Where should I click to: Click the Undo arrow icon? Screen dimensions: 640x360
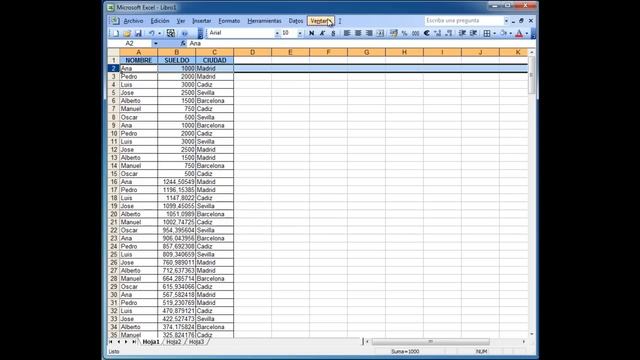tap(151, 33)
